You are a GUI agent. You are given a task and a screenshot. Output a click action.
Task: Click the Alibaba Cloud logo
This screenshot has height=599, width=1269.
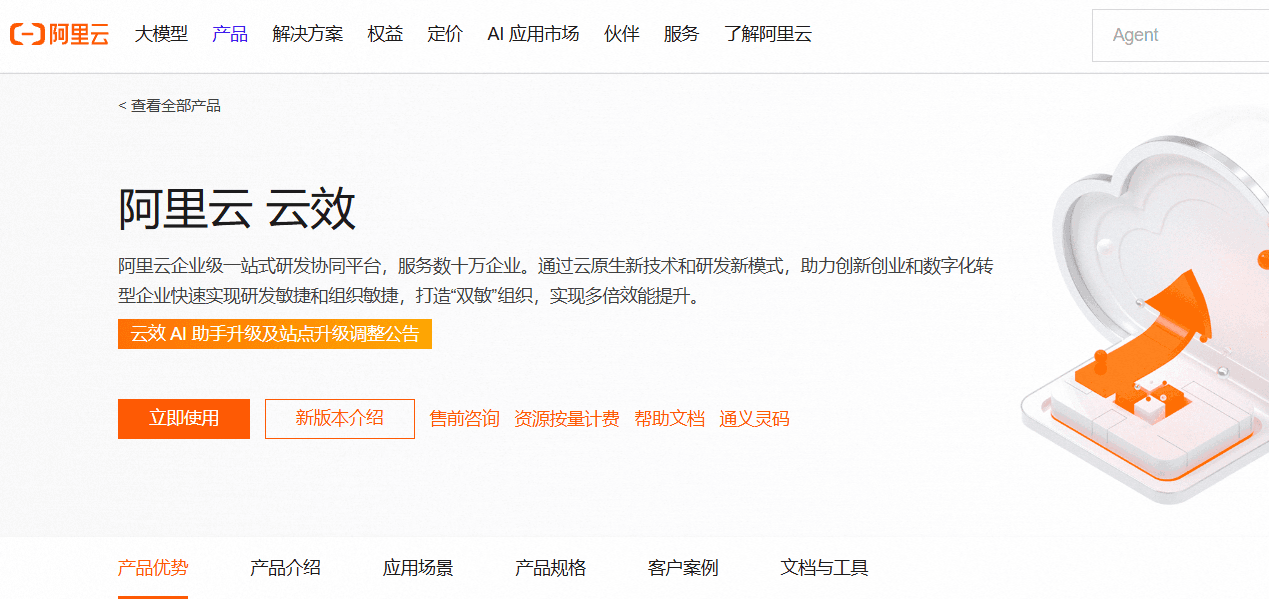60,34
